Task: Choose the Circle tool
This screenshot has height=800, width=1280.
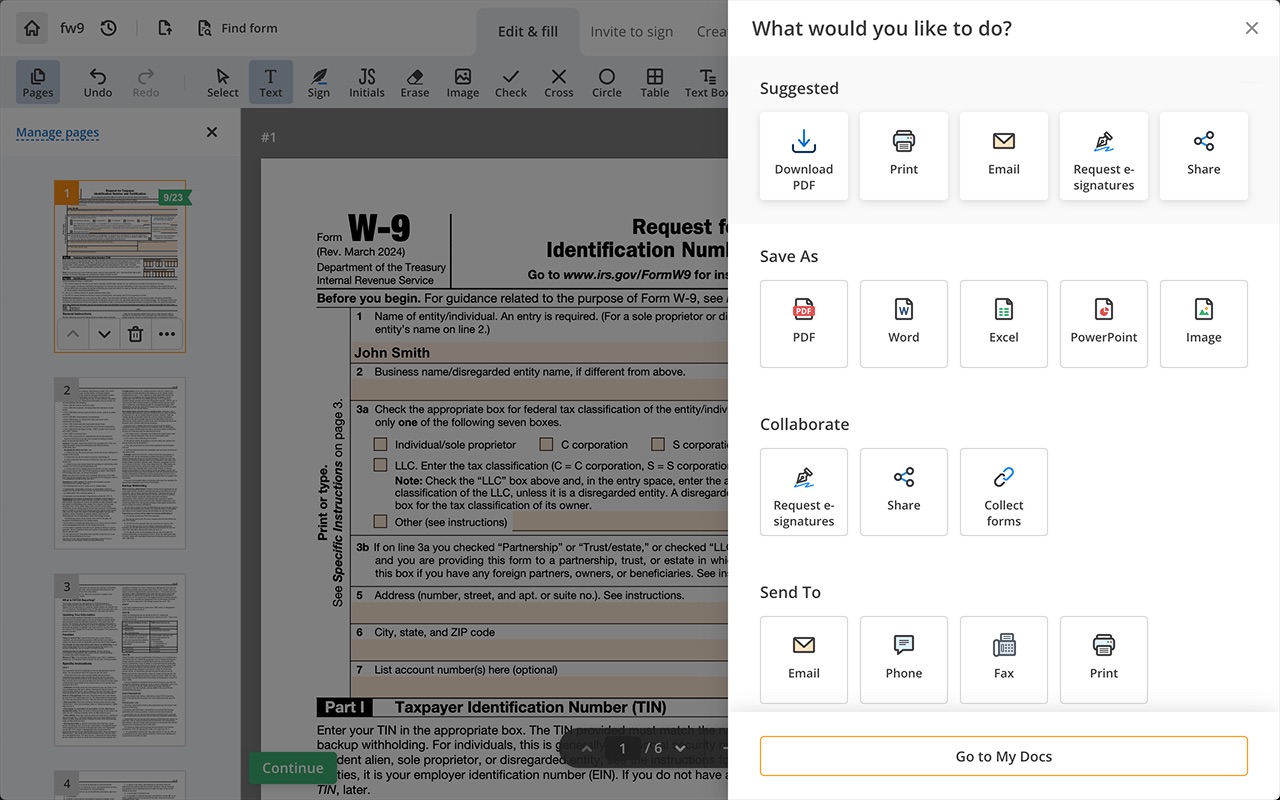Action: pos(607,82)
